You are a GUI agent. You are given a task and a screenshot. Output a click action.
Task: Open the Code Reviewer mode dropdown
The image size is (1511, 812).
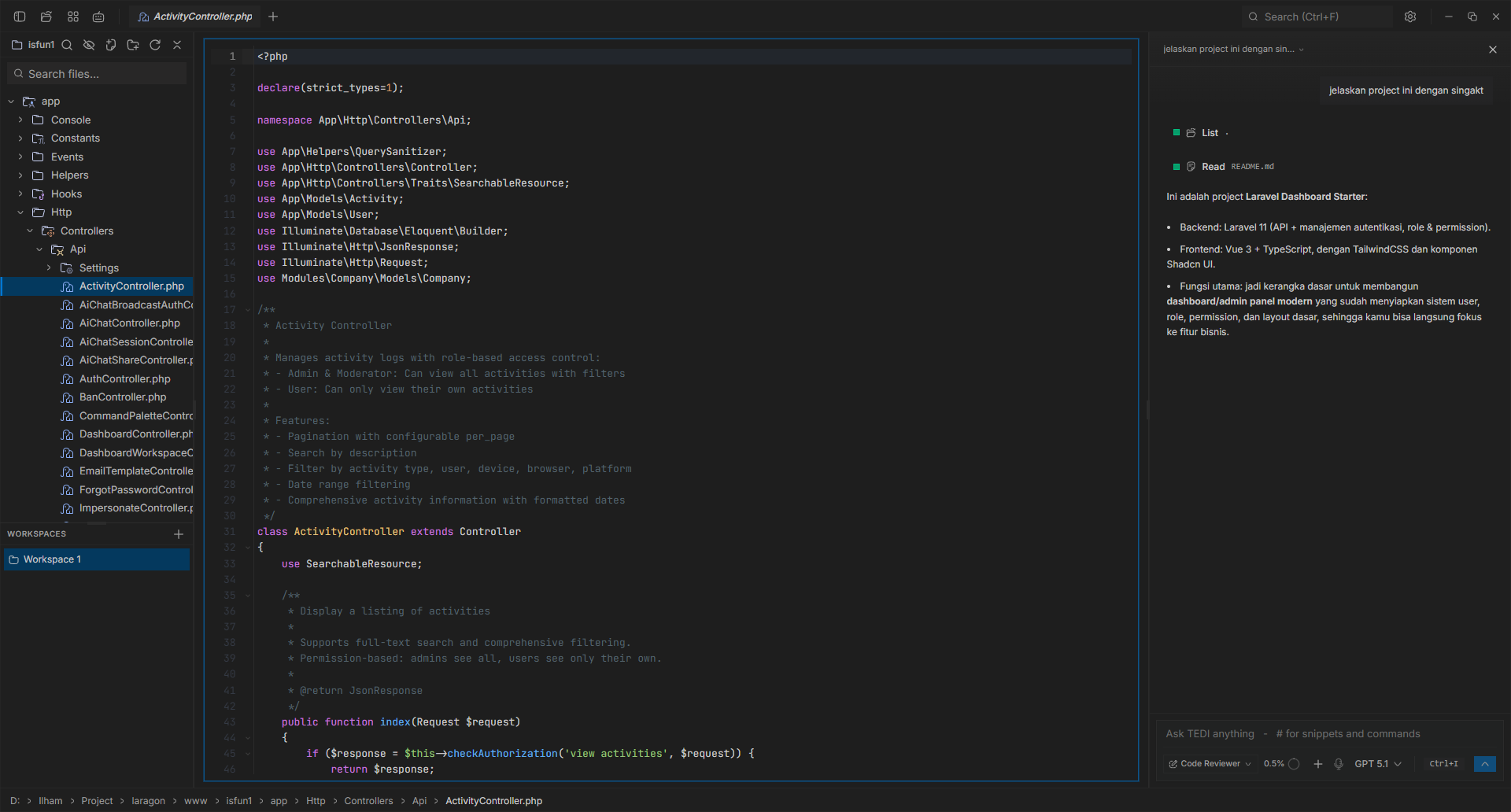[x=1210, y=764]
